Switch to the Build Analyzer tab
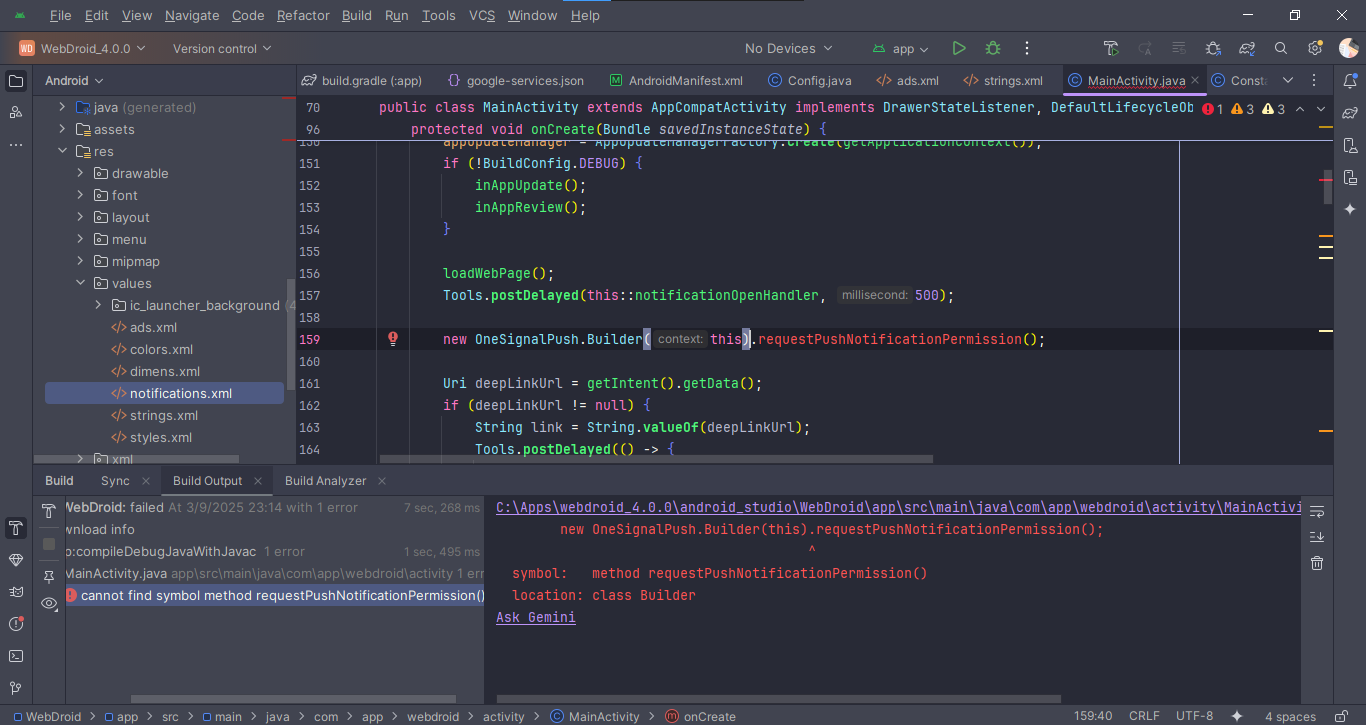Viewport: 1366px width, 725px height. (x=325, y=481)
